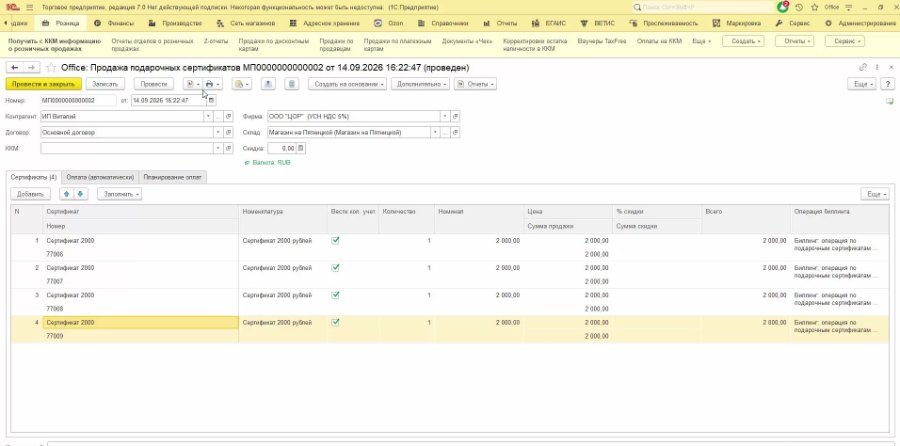The height and width of the screenshot is (446, 900).
Task: Switch to Планирование оплат tab
Action: 173,177
